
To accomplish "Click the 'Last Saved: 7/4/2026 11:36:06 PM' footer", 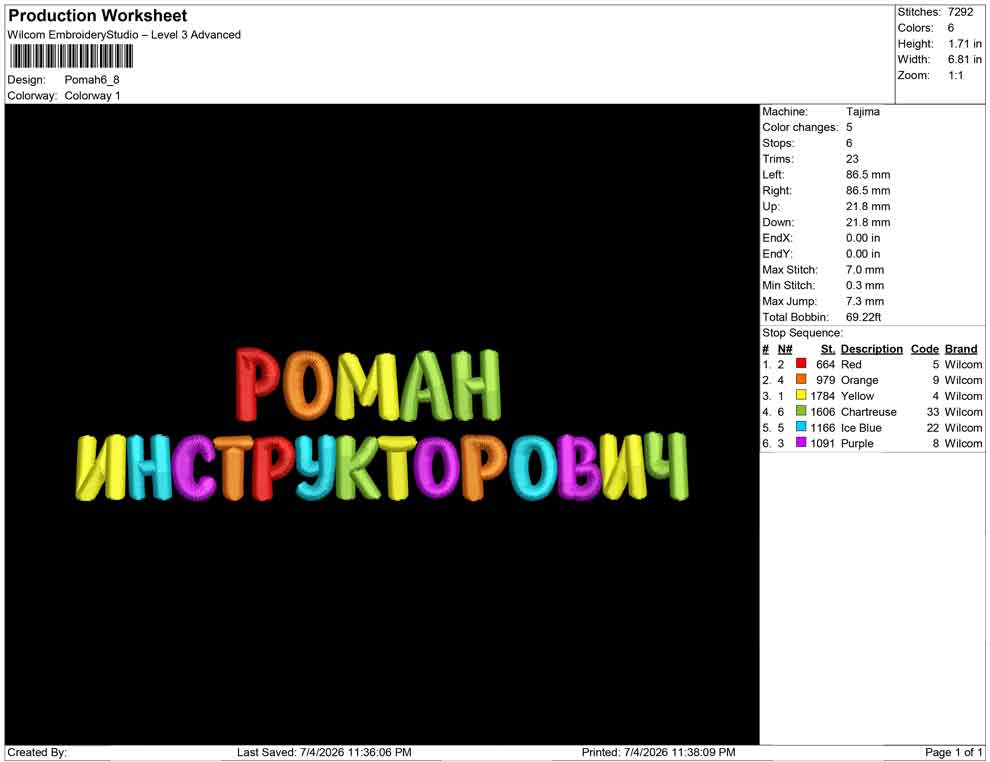I will (x=325, y=752).
